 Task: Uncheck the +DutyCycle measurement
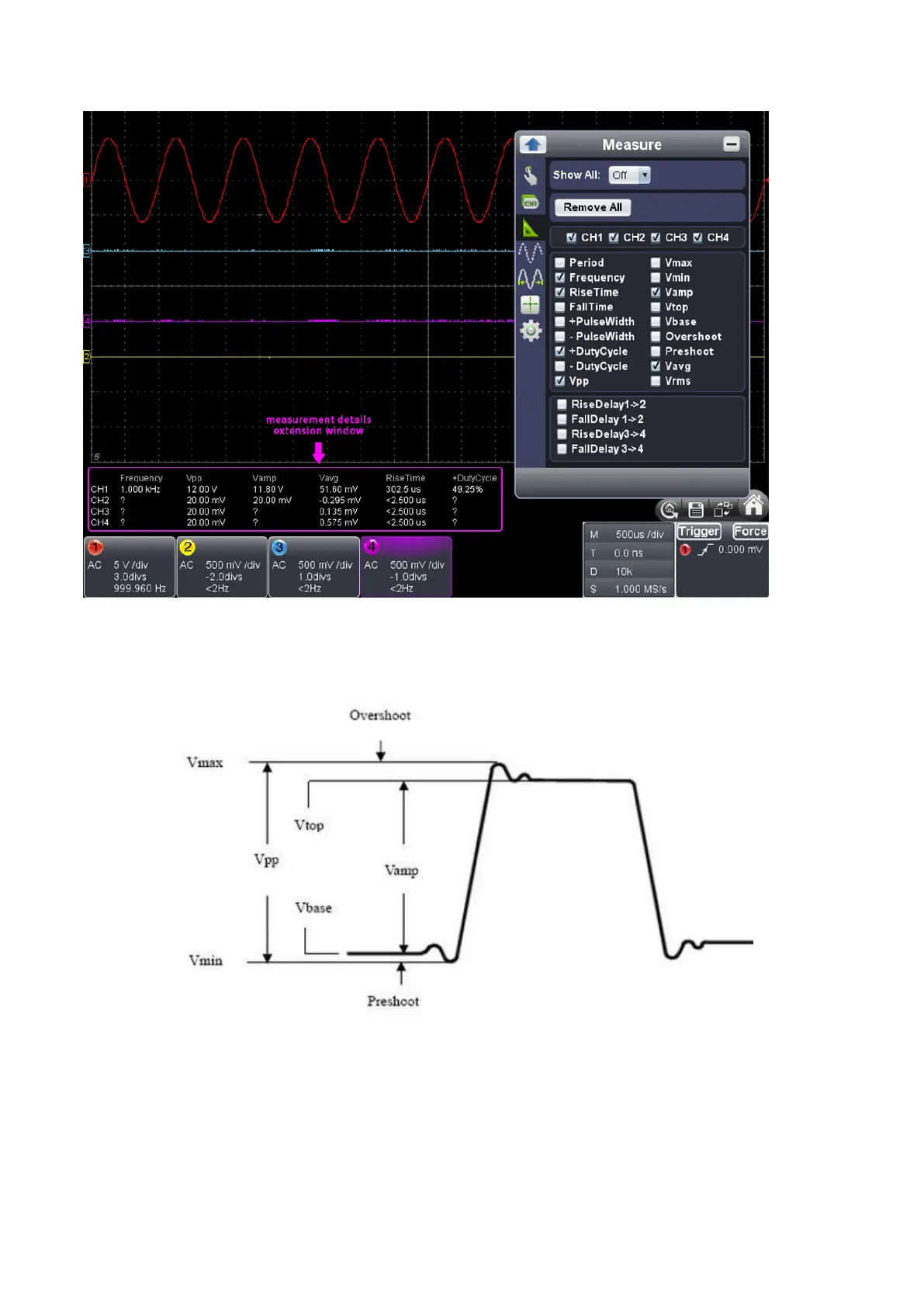pyautogui.click(x=560, y=352)
